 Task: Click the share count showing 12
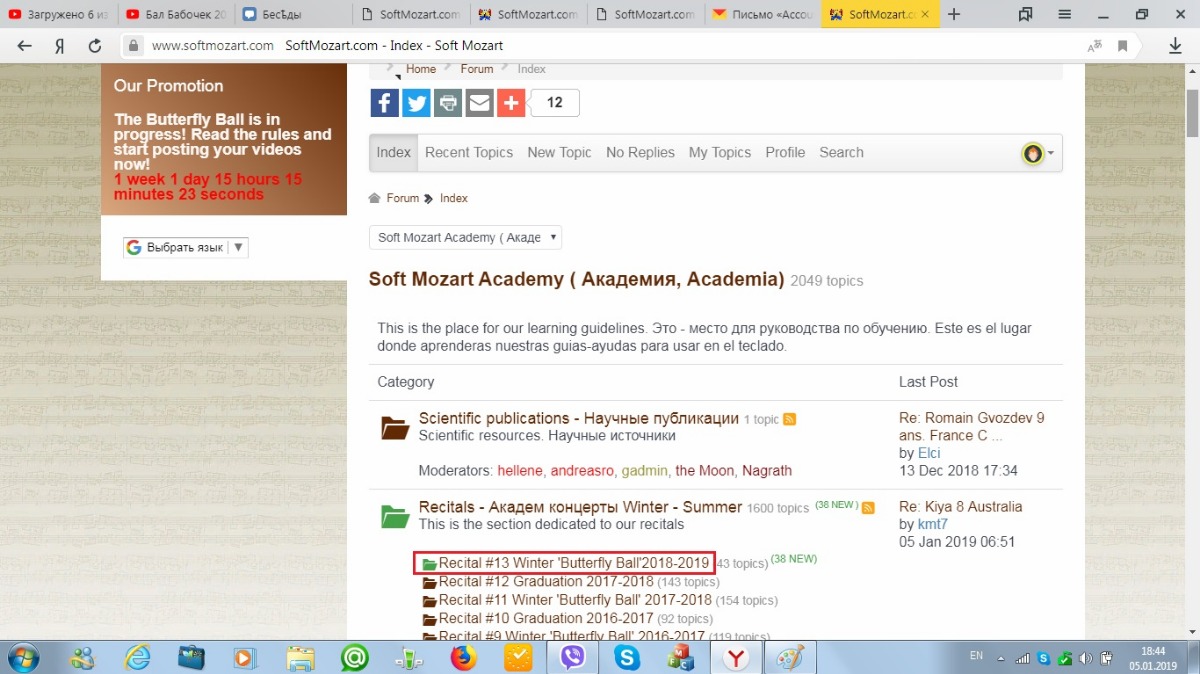pos(554,103)
